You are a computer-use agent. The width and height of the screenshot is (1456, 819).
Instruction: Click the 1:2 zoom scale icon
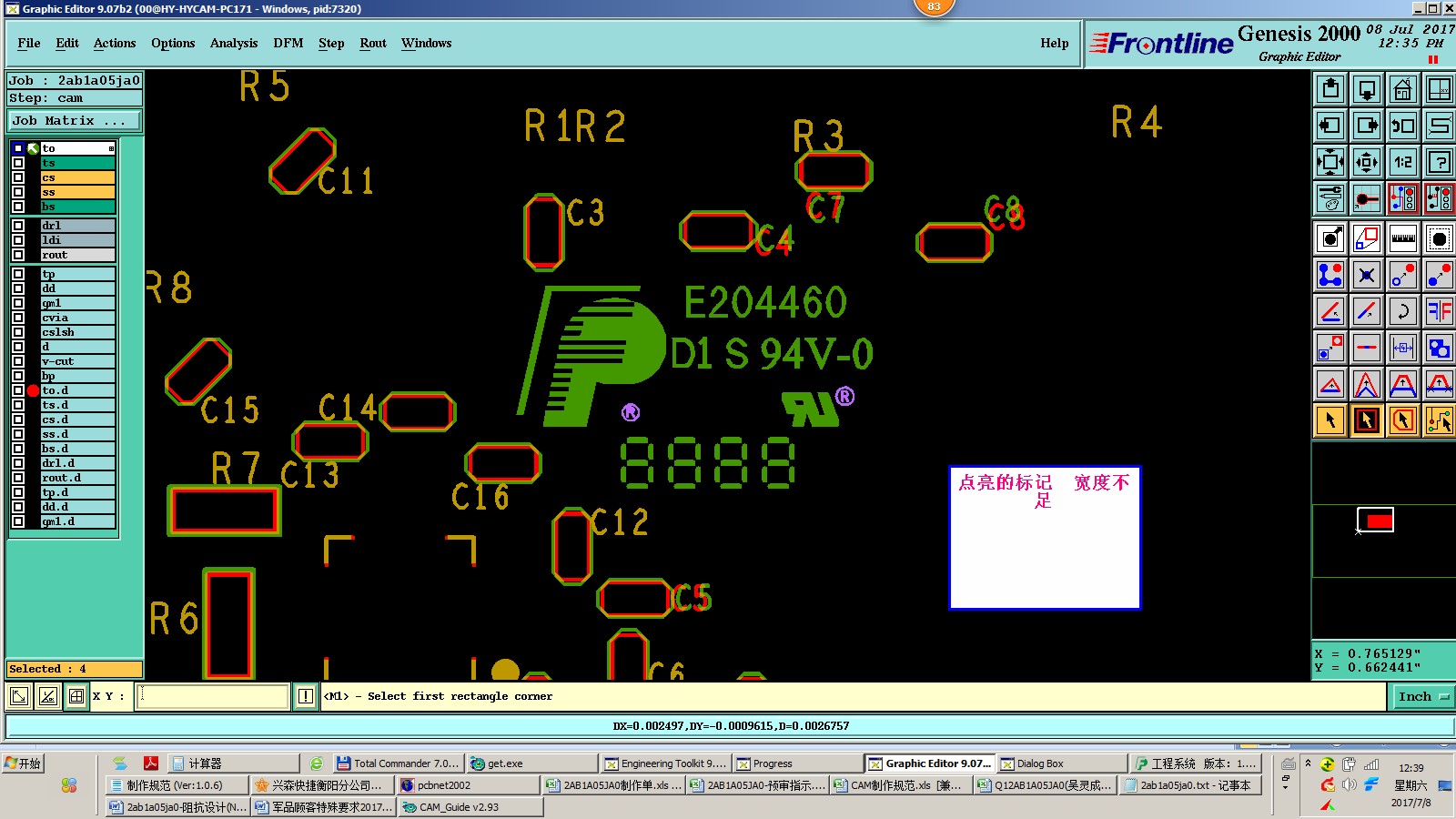pyautogui.click(x=1403, y=162)
